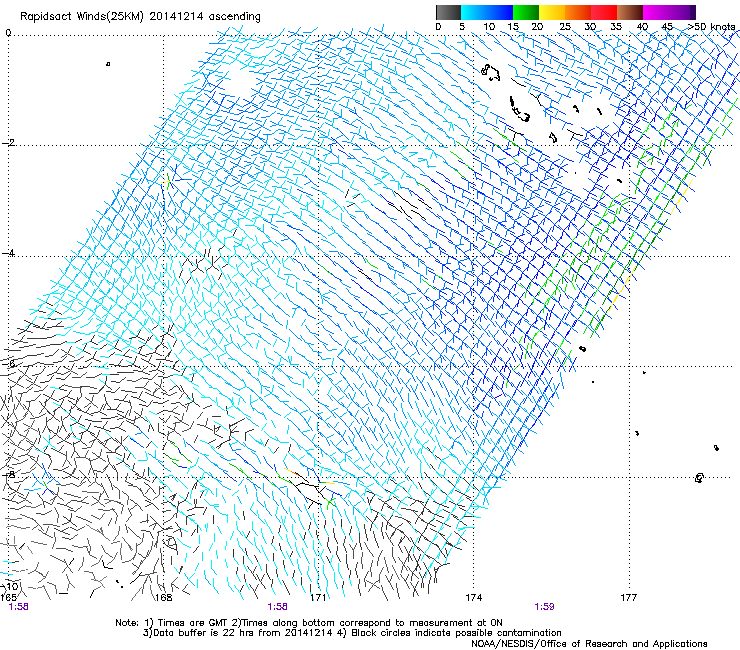740x650 pixels.
Task: Click the '177' longitude axis label
Action: pos(628,597)
